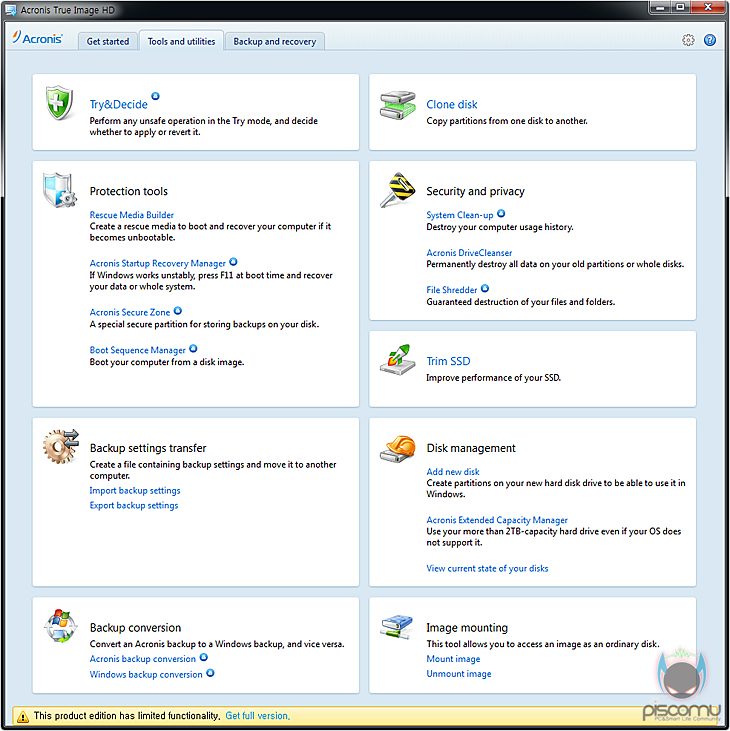
Task: Open Acronis Startup Recovery Manager link
Action: (158, 264)
